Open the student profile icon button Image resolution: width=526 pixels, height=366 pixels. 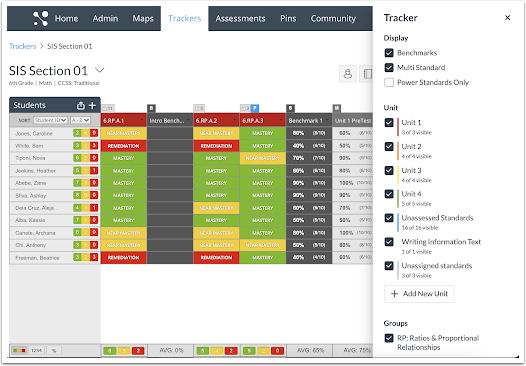(348, 73)
